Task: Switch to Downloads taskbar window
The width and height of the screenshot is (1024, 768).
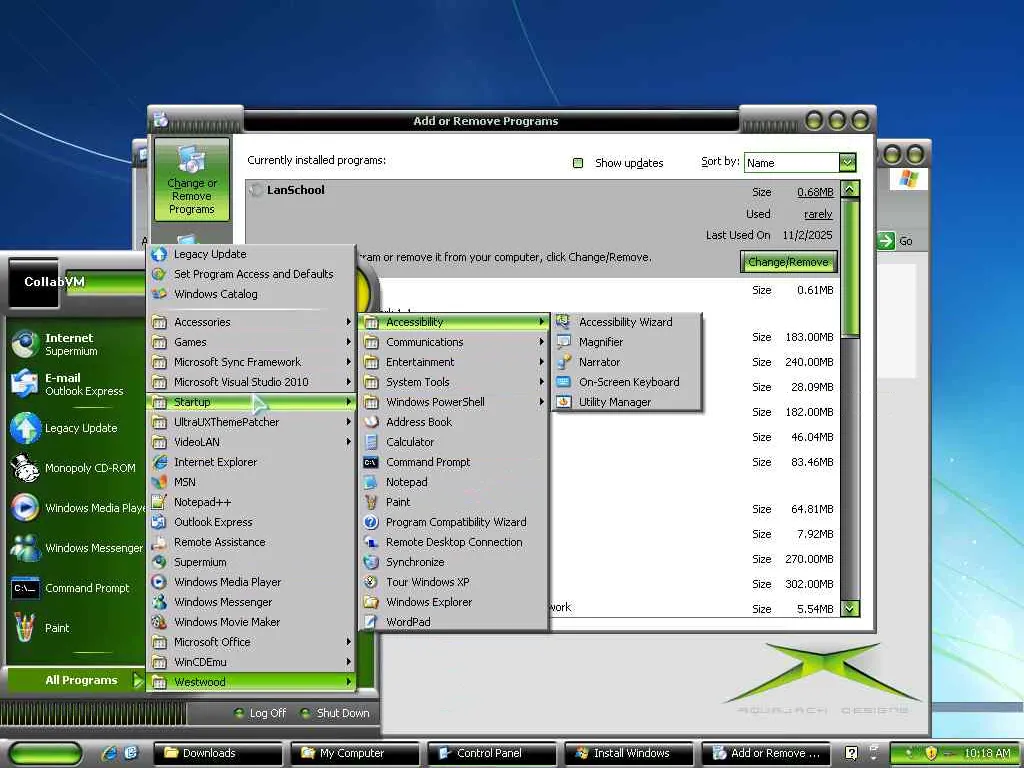Action: (x=217, y=753)
